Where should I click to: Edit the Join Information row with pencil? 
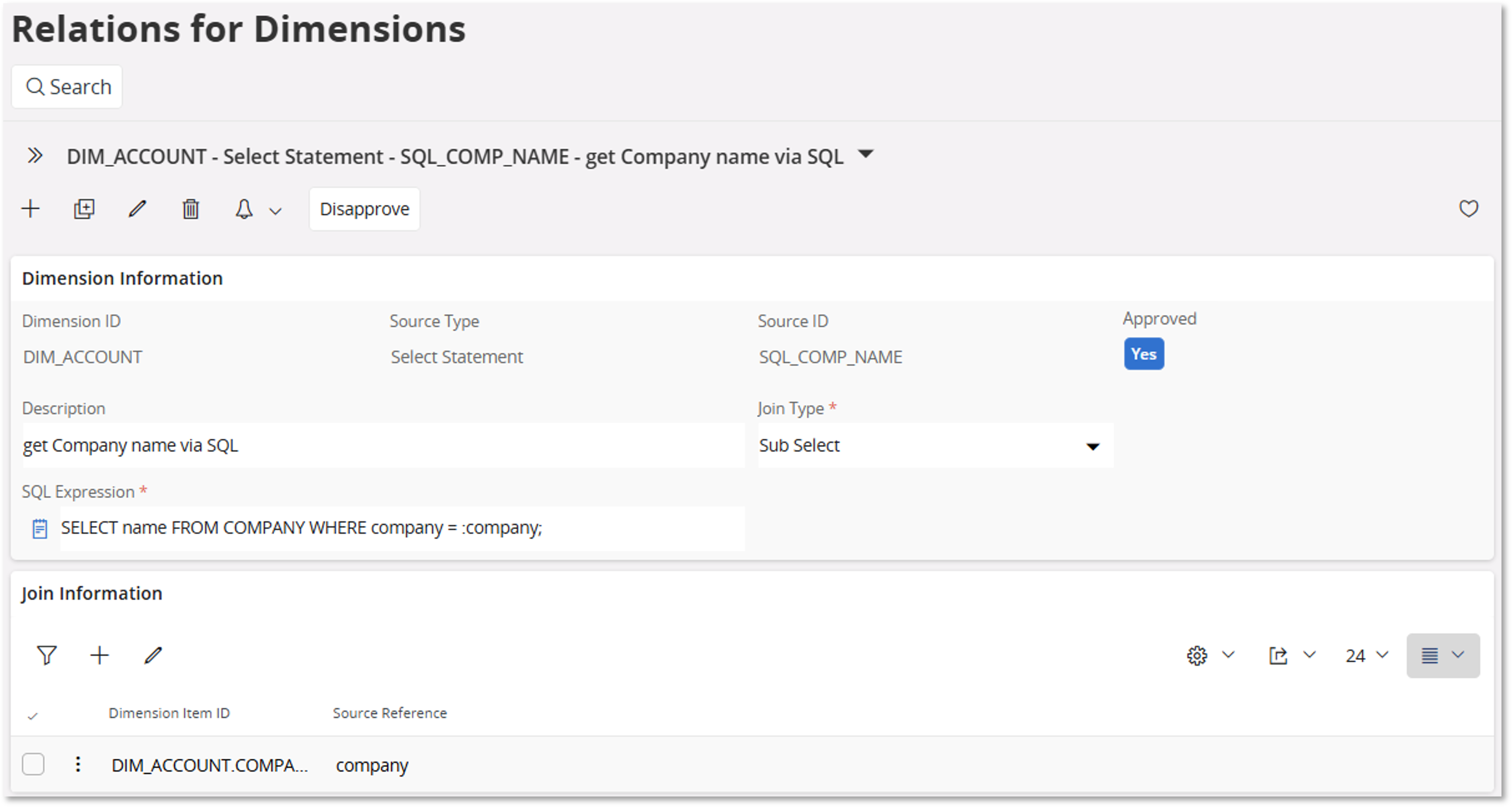[153, 656]
